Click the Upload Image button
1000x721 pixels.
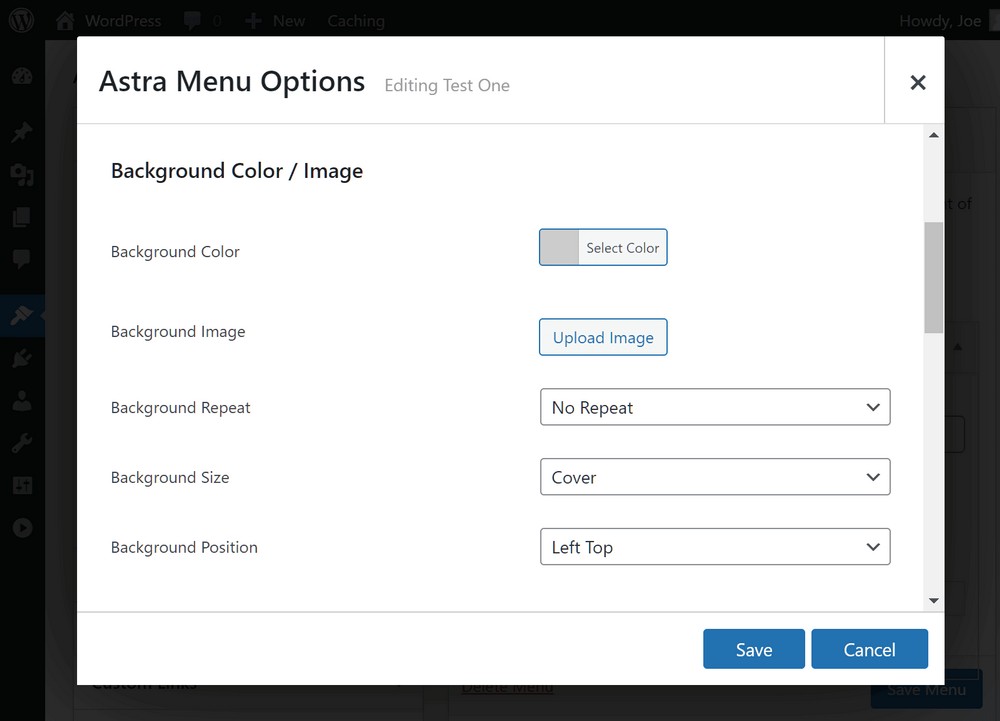(x=603, y=338)
